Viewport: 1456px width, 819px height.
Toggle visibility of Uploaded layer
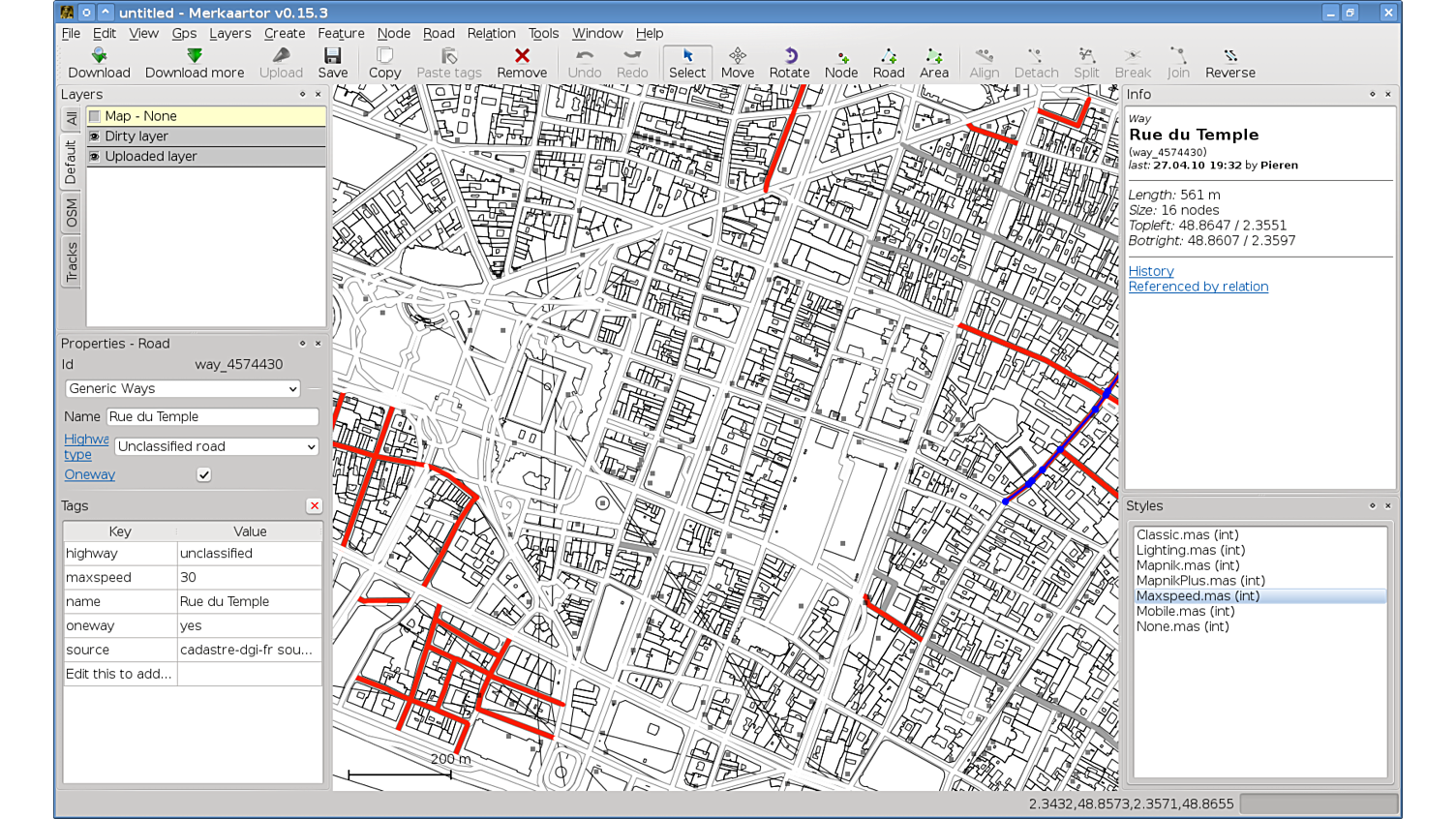tap(95, 157)
